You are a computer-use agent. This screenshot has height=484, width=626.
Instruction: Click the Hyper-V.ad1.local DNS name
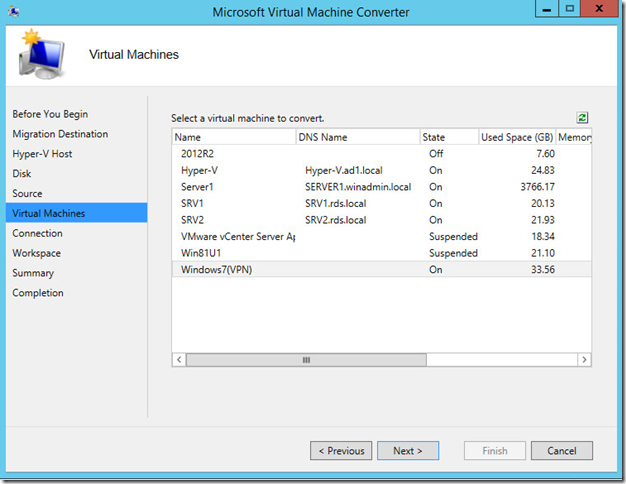[344, 171]
